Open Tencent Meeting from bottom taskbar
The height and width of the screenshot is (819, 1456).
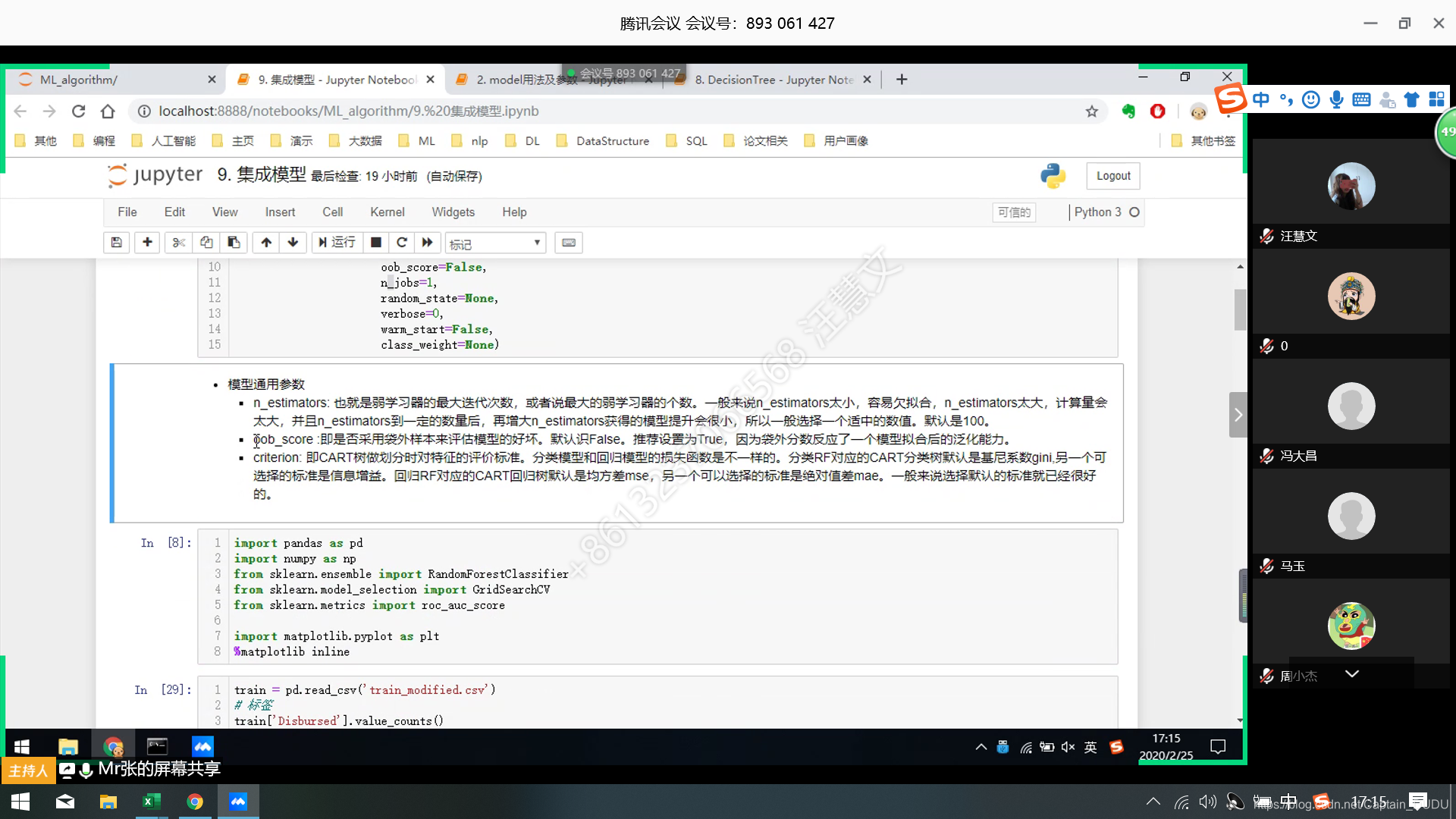238,802
